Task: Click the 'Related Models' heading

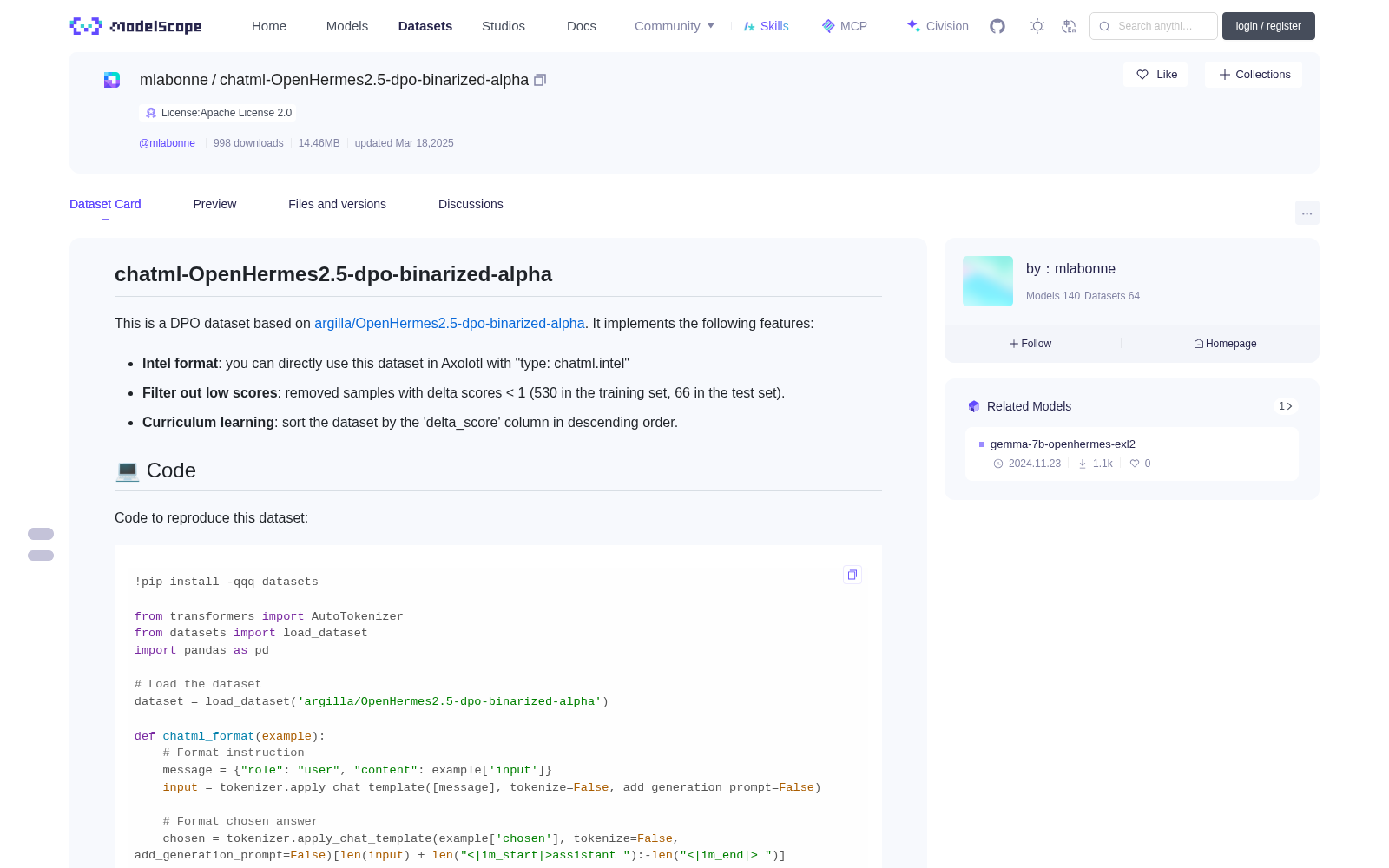Action: (x=1029, y=406)
